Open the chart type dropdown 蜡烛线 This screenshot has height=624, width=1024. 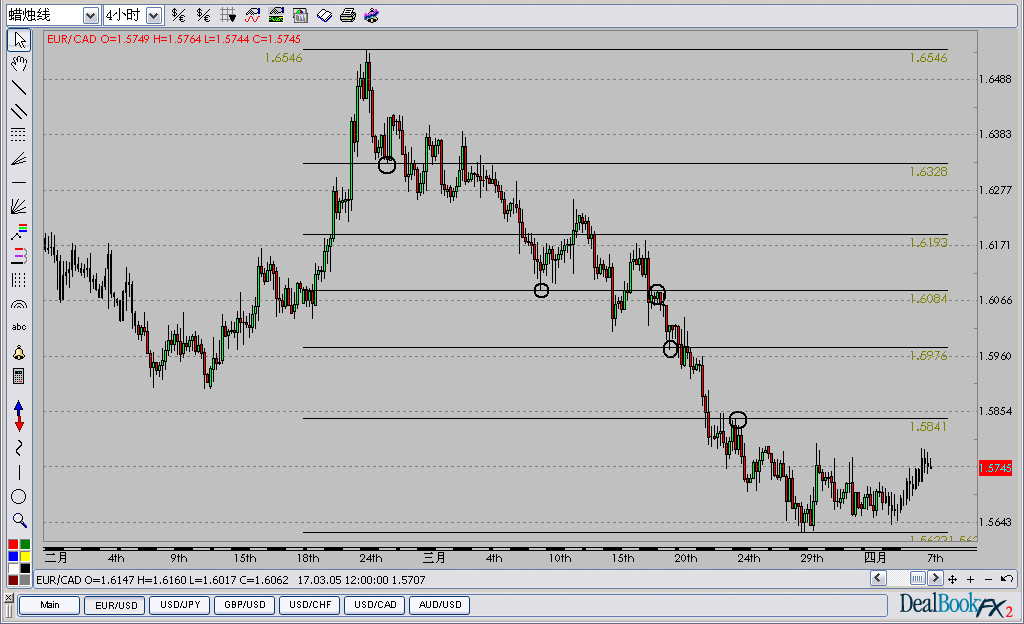point(91,15)
